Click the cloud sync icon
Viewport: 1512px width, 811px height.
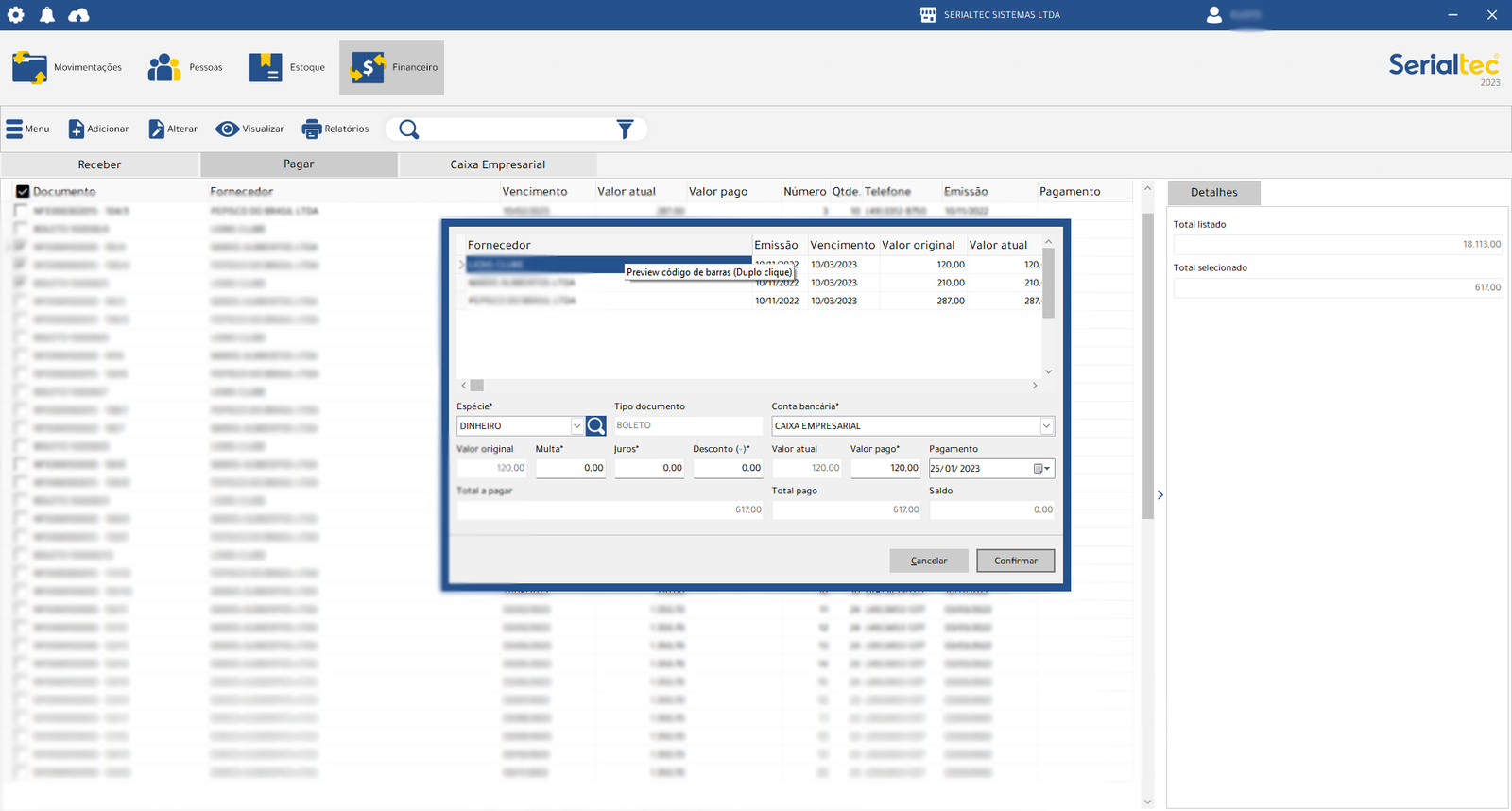79,15
